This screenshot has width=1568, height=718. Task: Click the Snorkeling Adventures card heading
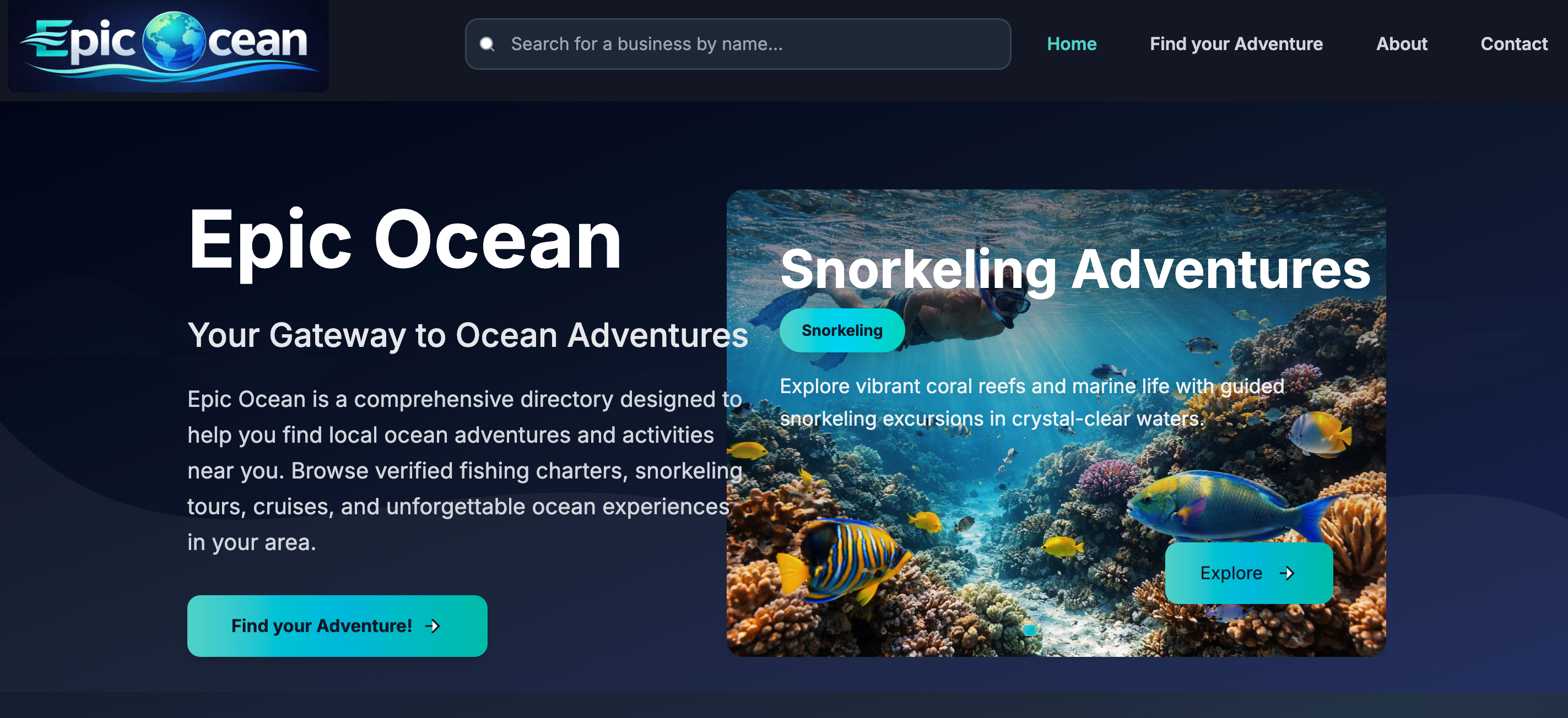pos(1075,270)
